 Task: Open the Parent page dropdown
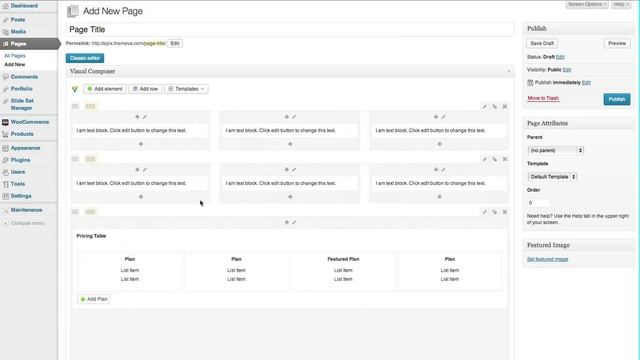[x=556, y=150]
